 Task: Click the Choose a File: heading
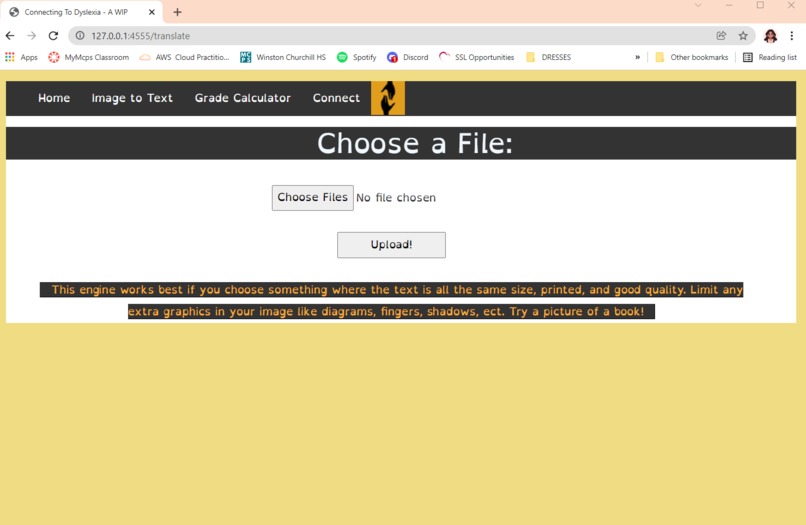415,143
